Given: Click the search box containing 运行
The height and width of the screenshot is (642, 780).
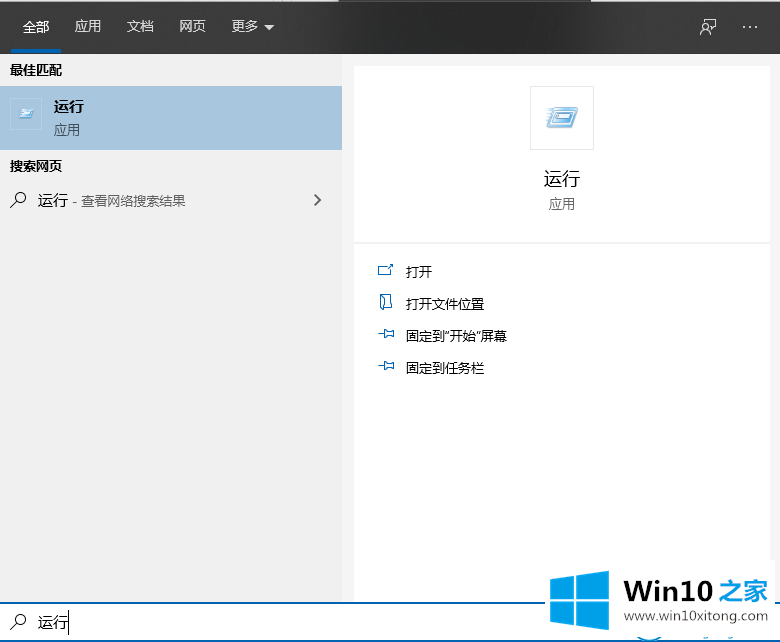Looking at the screenshot, I should [x=273, y=622].
